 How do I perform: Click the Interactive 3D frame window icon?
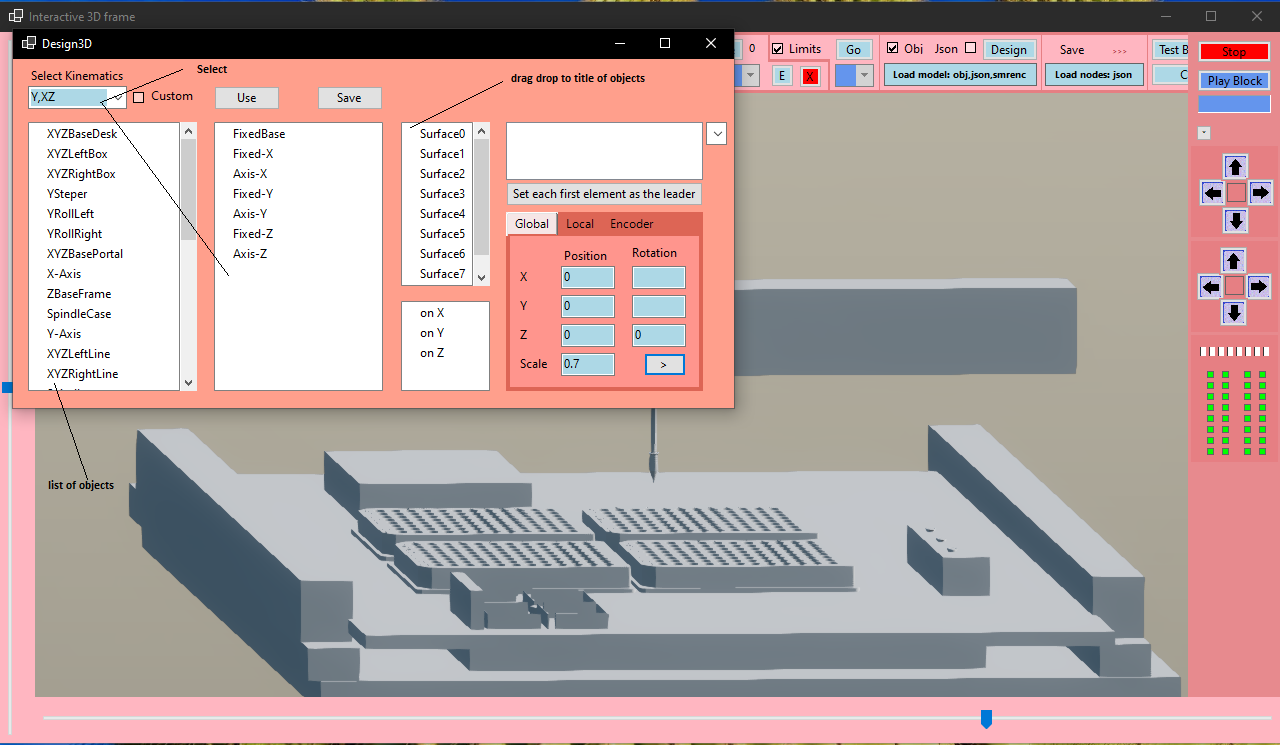pos(15,16)
